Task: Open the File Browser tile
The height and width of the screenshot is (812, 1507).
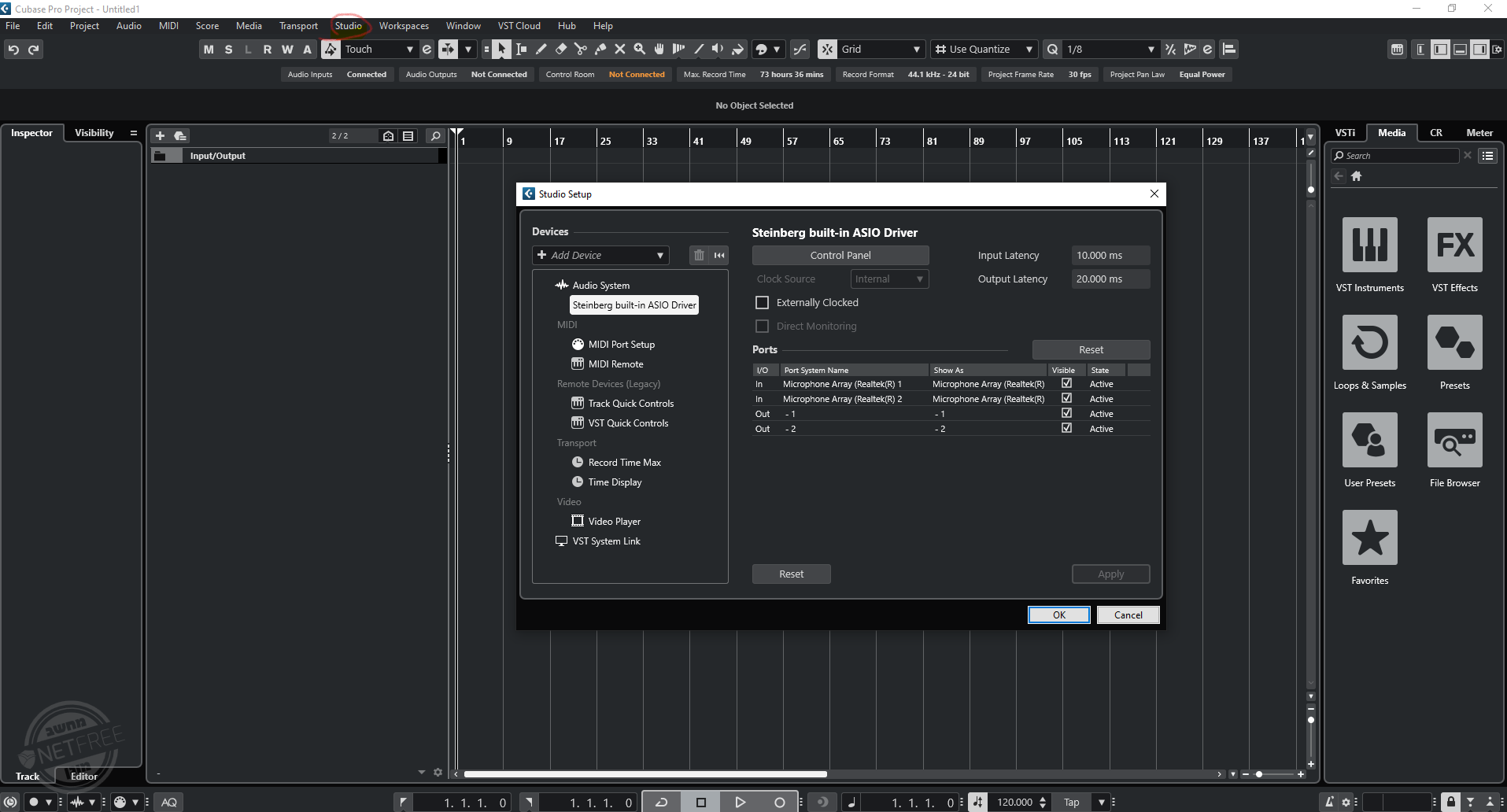Action: (x=1454, y=440)
